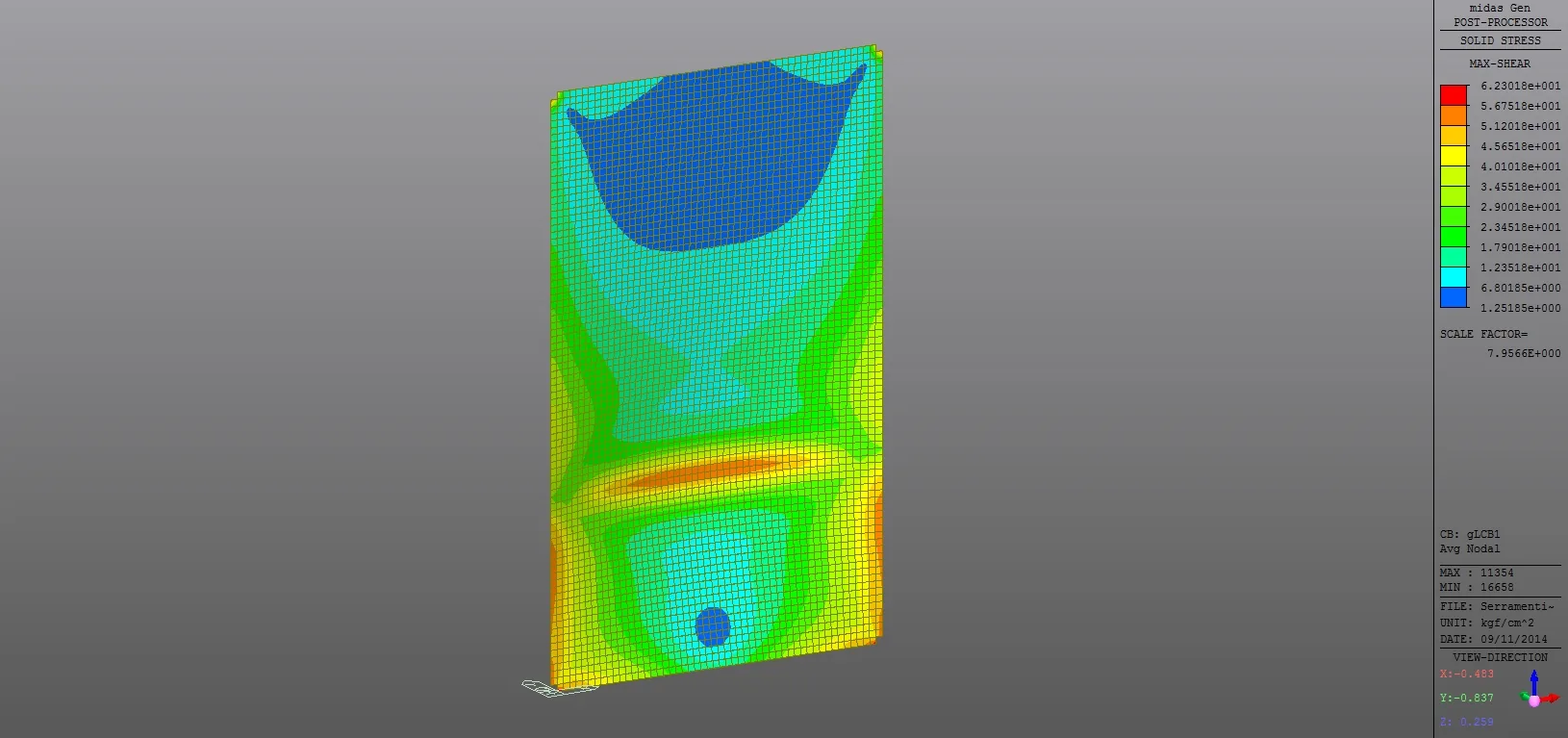The width and height of the screenshot is (1568, 738).
Task: Click the Avg Nodal label
Action: pyautogui.click(x=1470, y=548)
